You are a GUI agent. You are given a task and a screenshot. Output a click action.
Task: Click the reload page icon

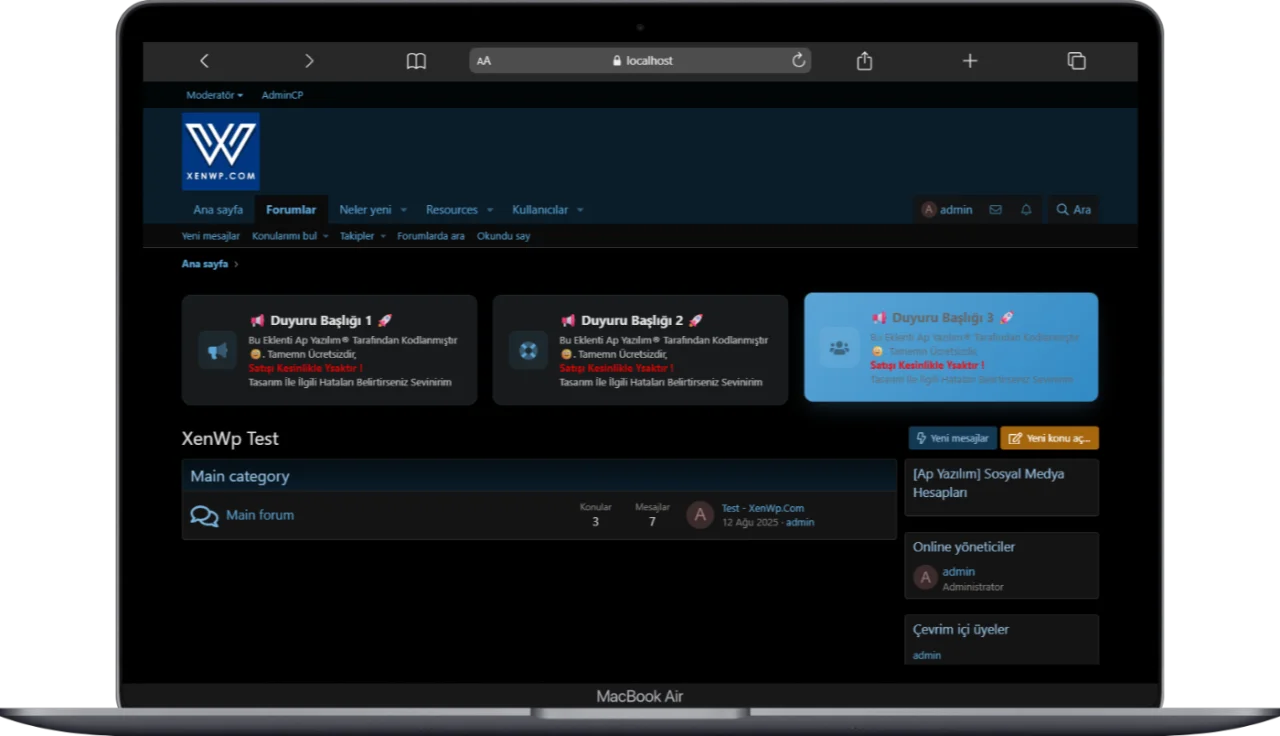coord(798,61)
